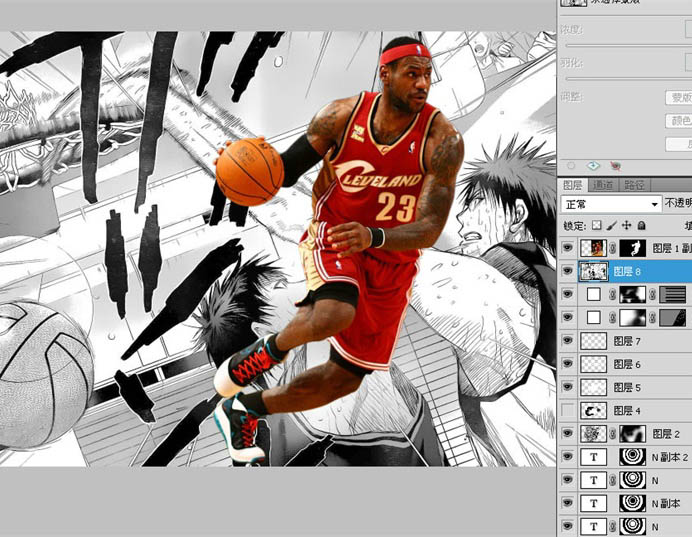This screenshot has width=692, height=537.
Task: Hide the 图层 6 layer
Action: 568,364
